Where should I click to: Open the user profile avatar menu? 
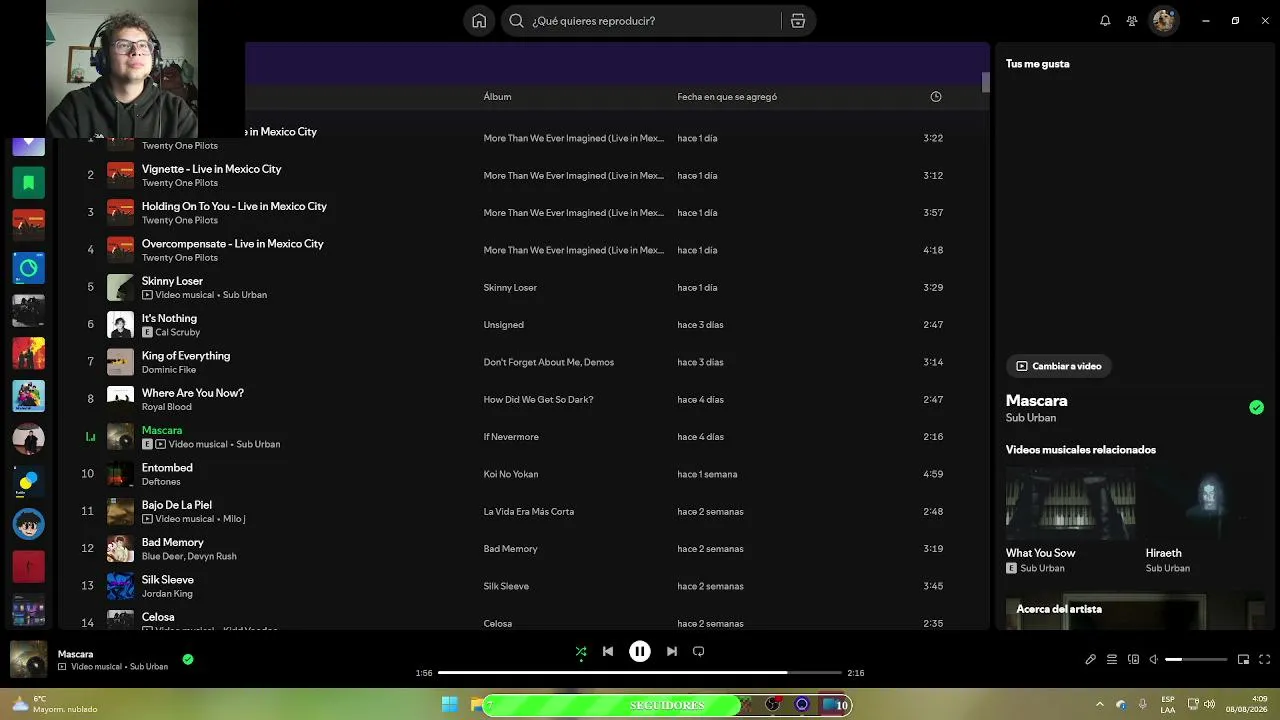(1163, 21)
